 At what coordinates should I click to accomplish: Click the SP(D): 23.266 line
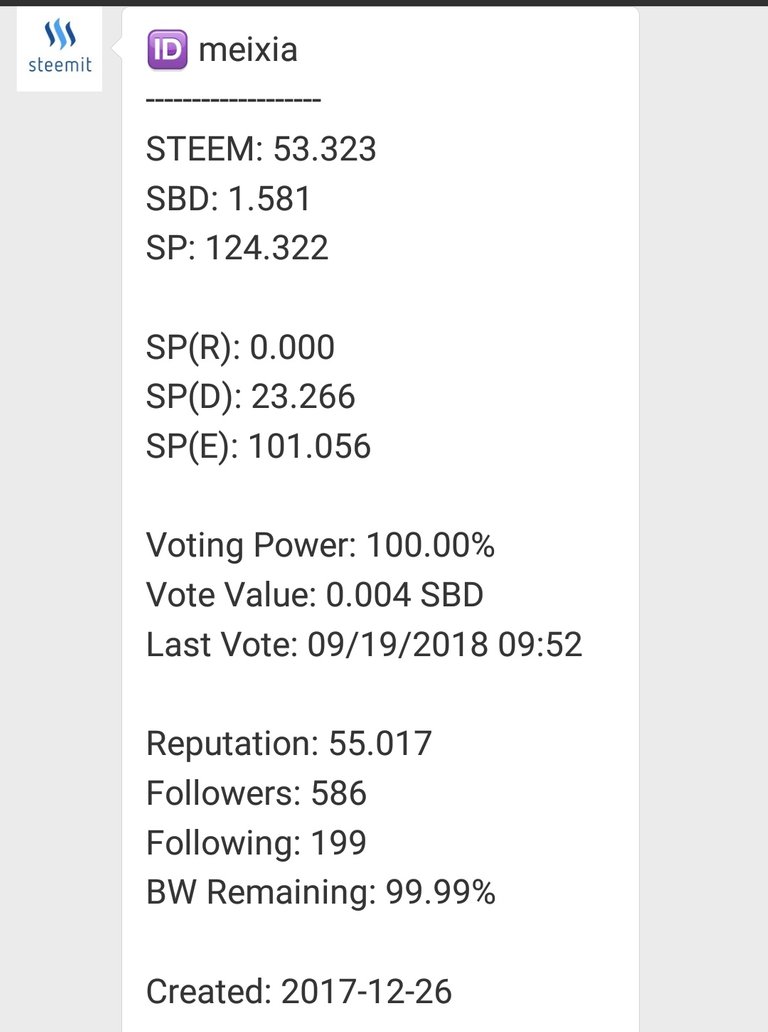coord(250,397)
